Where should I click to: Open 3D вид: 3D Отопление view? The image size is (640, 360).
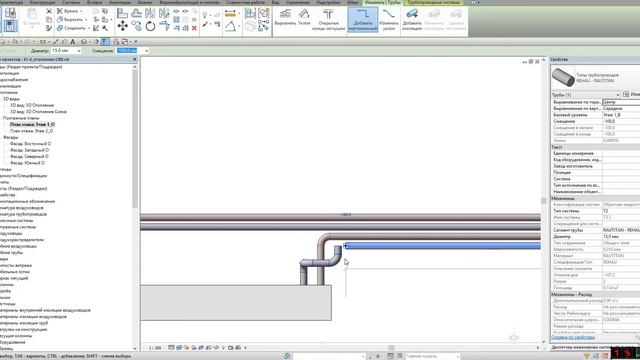coord(32,105)
